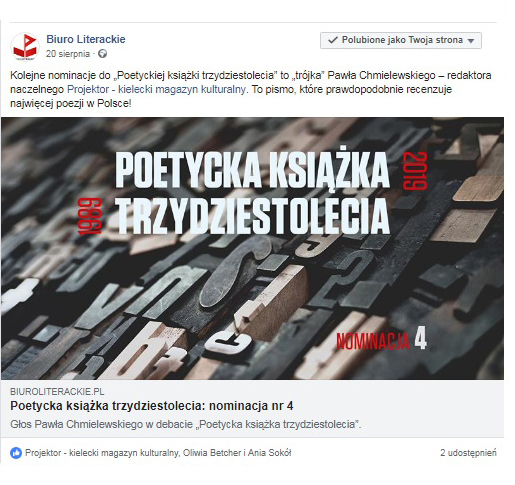515x485 pixels.
Task: Click the blue like reaction icon
Action: (16, 453)
